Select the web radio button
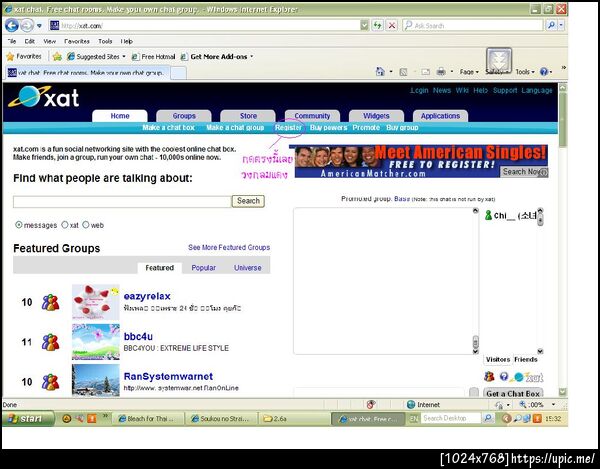 tap(86, 225)
